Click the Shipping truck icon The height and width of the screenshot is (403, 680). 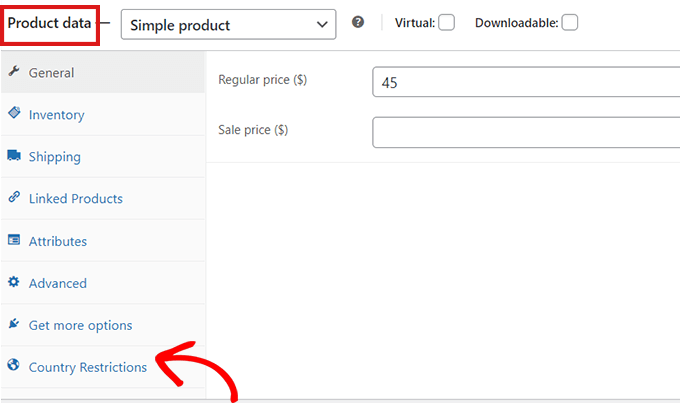point(14,156)
